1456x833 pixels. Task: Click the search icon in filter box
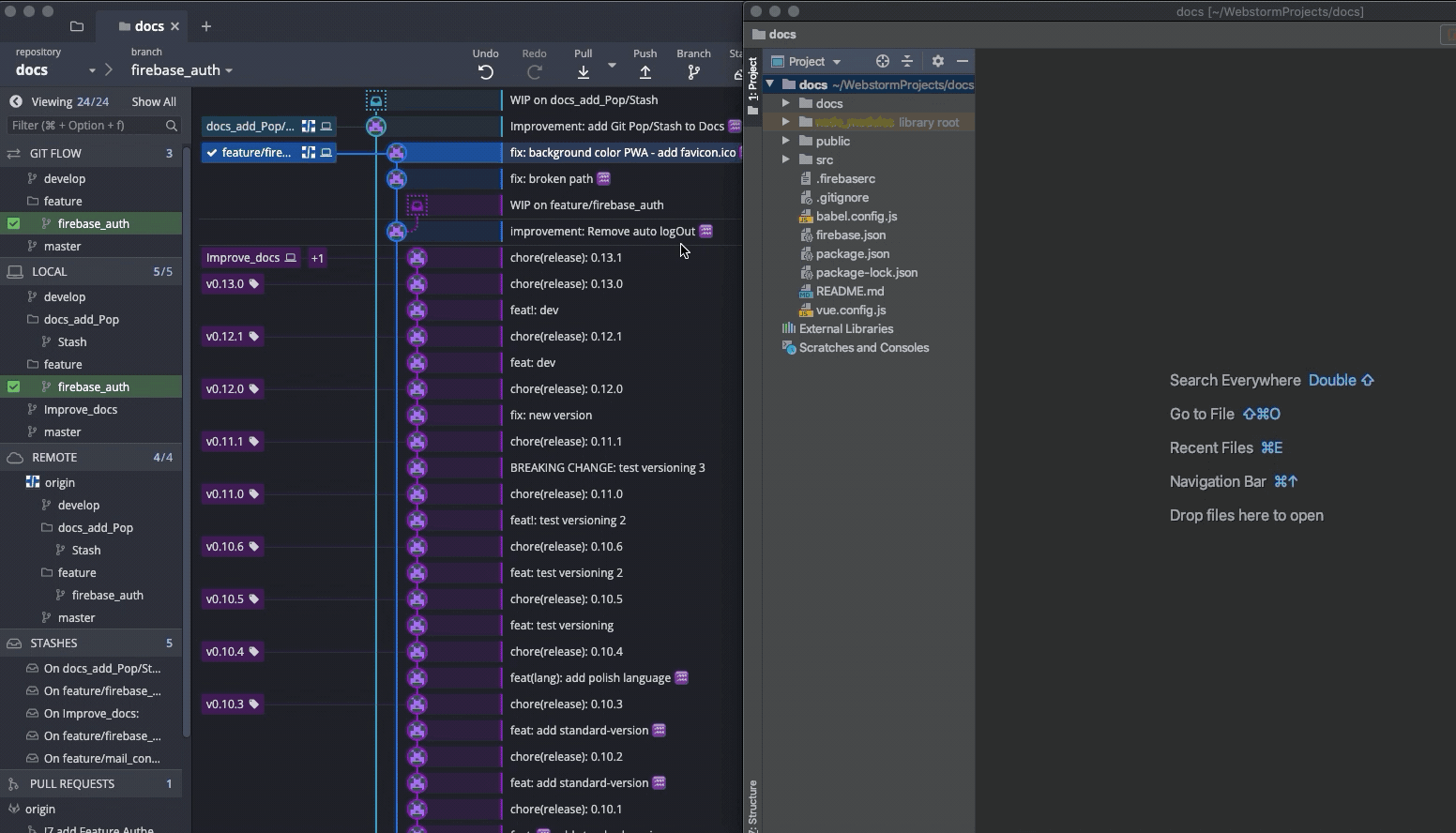pos(171,126)
